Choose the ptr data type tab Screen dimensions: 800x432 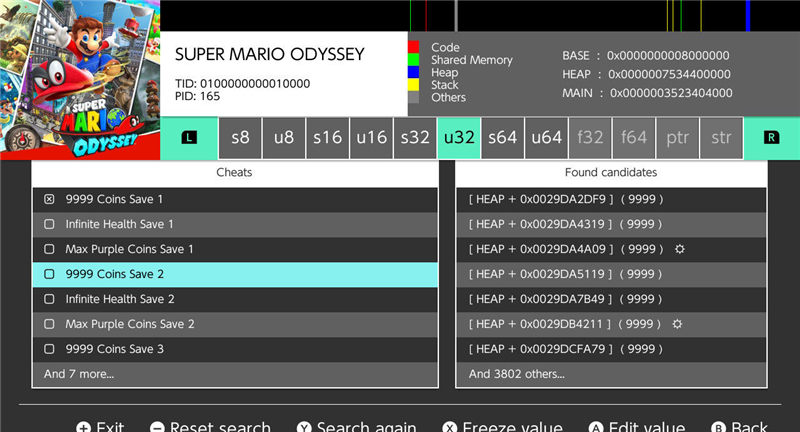click(x=678, y=138)
